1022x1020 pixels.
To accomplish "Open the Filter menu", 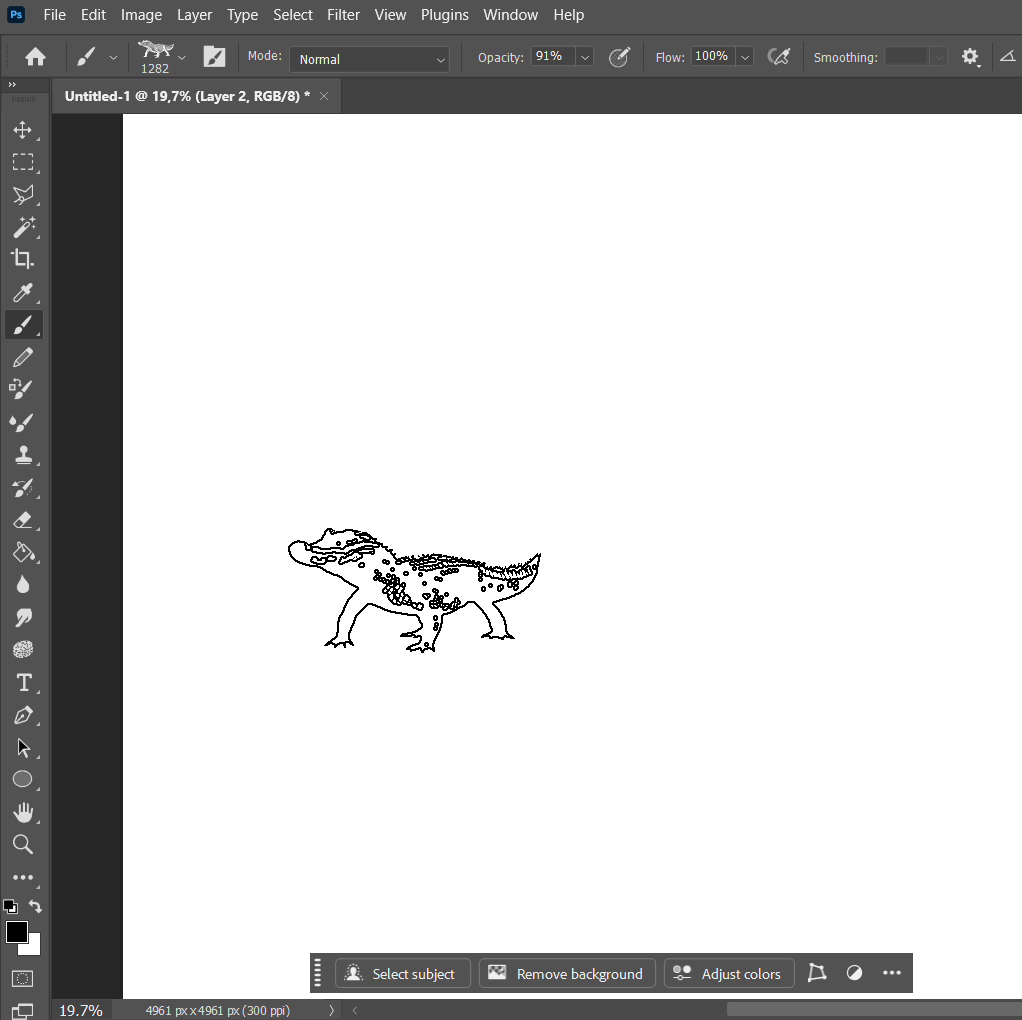I will pyautogui.click(x=343, y=15).
